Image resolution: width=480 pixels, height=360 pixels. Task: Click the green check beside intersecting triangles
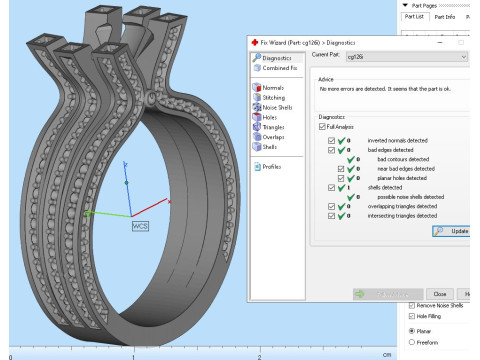tap(341, 216)
